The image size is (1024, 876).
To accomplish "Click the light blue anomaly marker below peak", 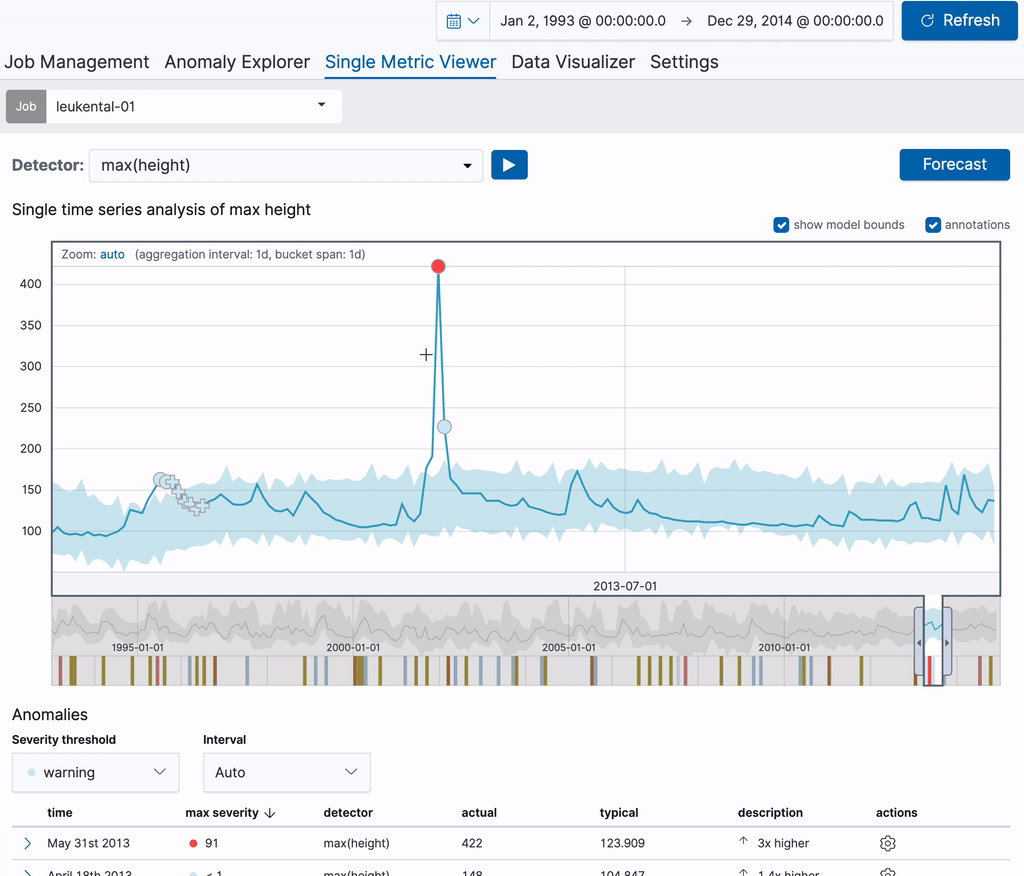I will [444, 427].
